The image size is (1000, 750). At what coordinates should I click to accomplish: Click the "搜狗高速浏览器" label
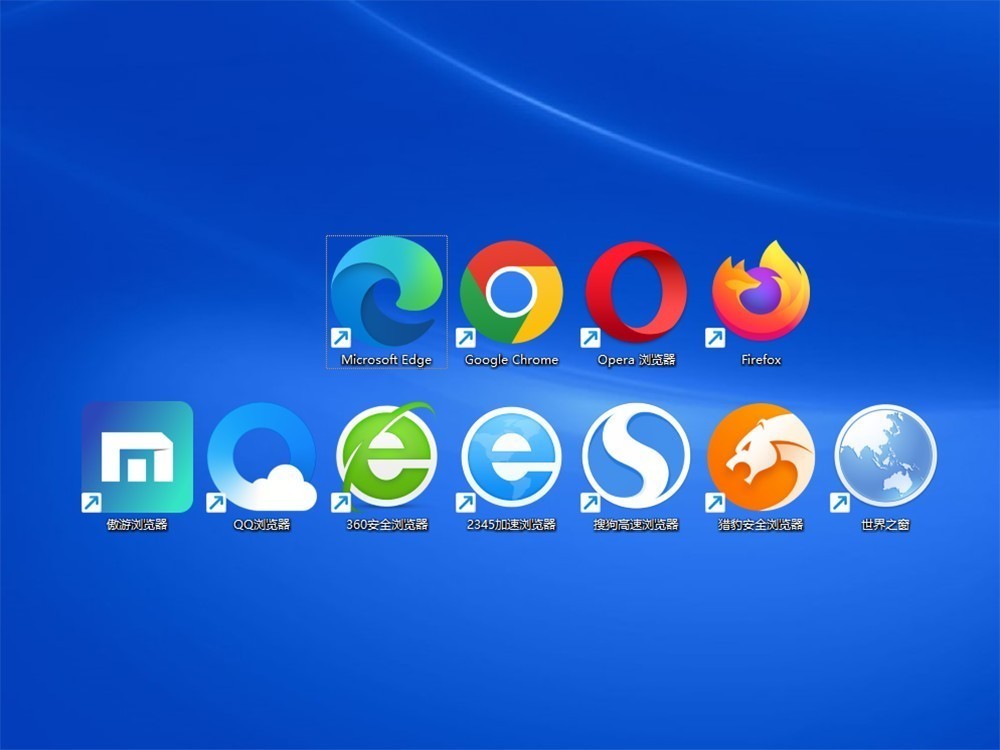pyautogui.click(x=636, y=524)
